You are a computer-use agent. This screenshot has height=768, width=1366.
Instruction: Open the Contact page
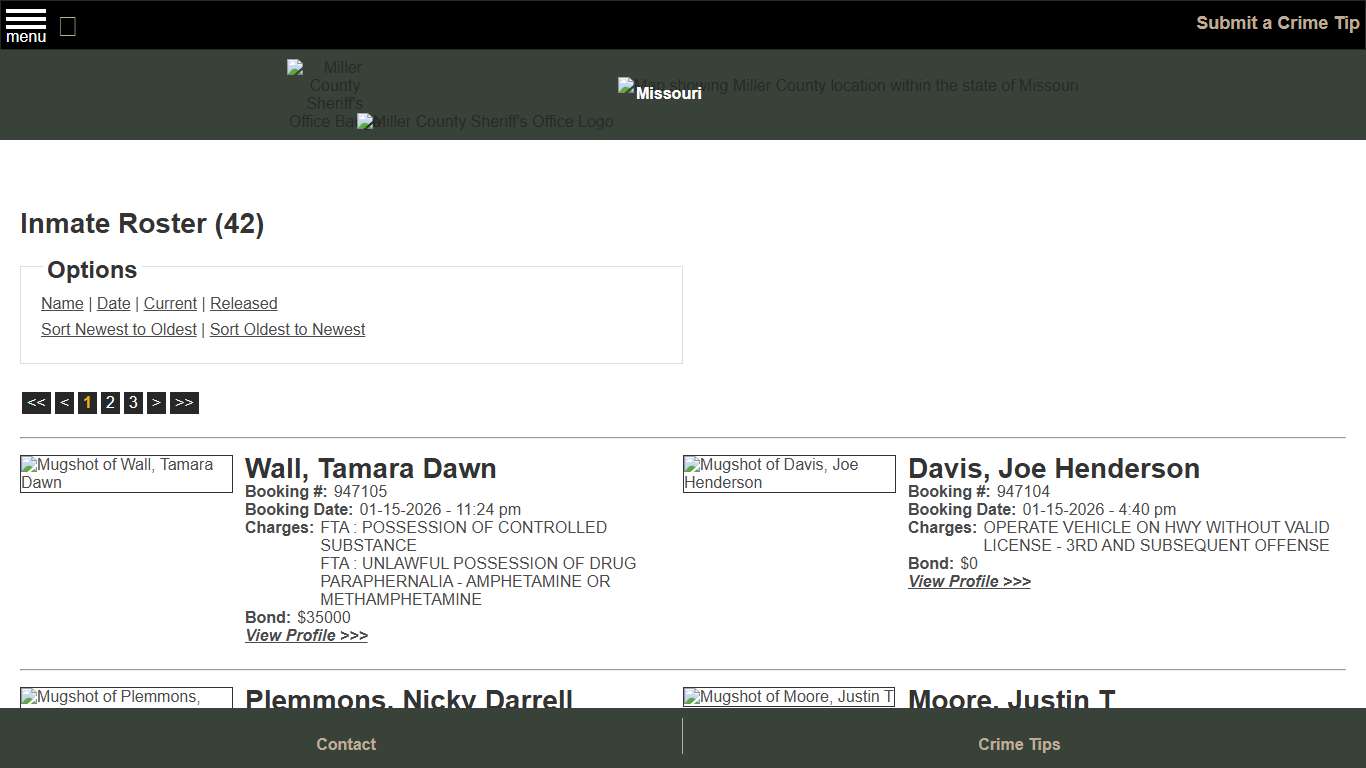tap(346, 744)
